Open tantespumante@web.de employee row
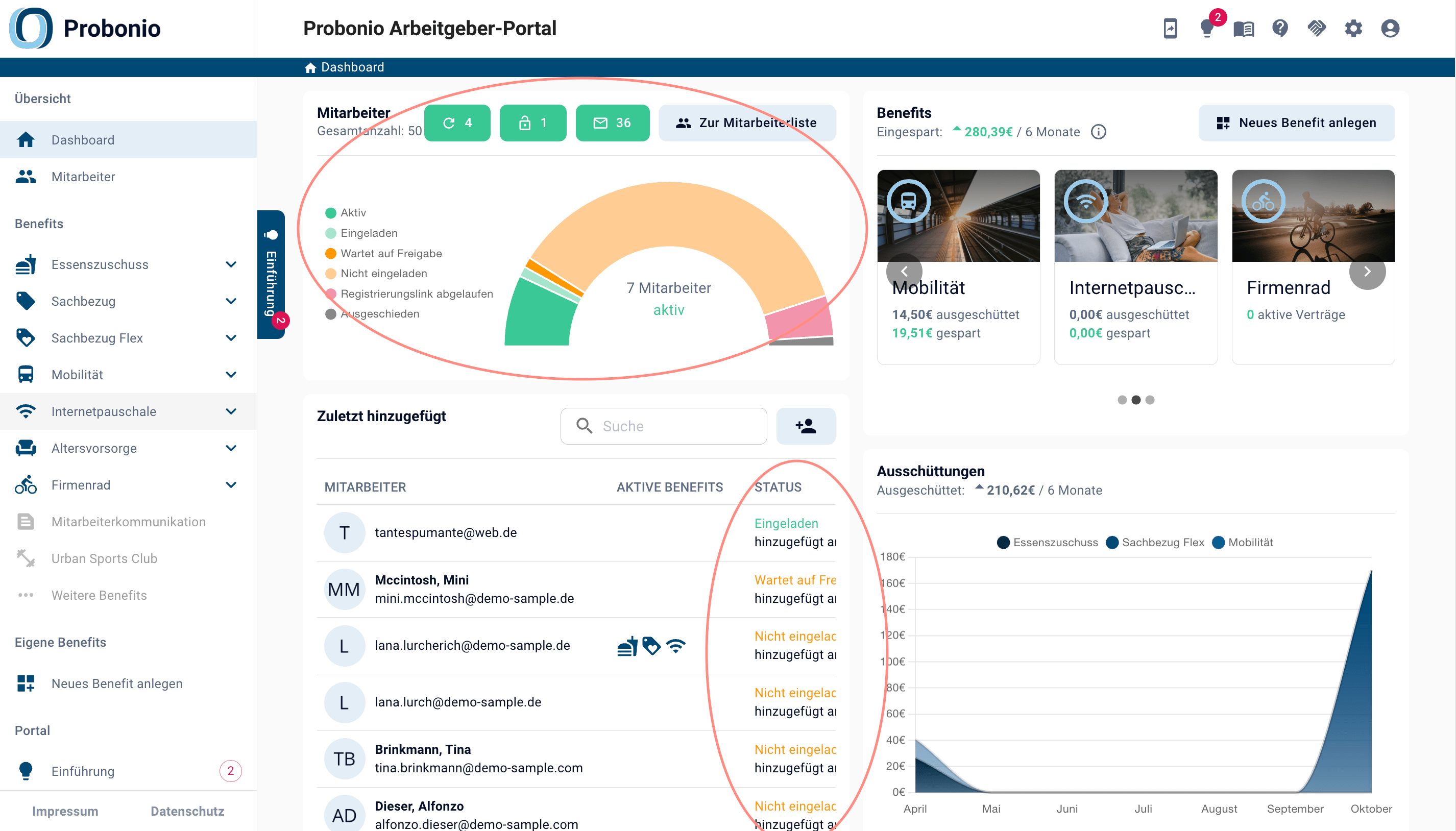The image size is (1456, 831). coord(576,532)
